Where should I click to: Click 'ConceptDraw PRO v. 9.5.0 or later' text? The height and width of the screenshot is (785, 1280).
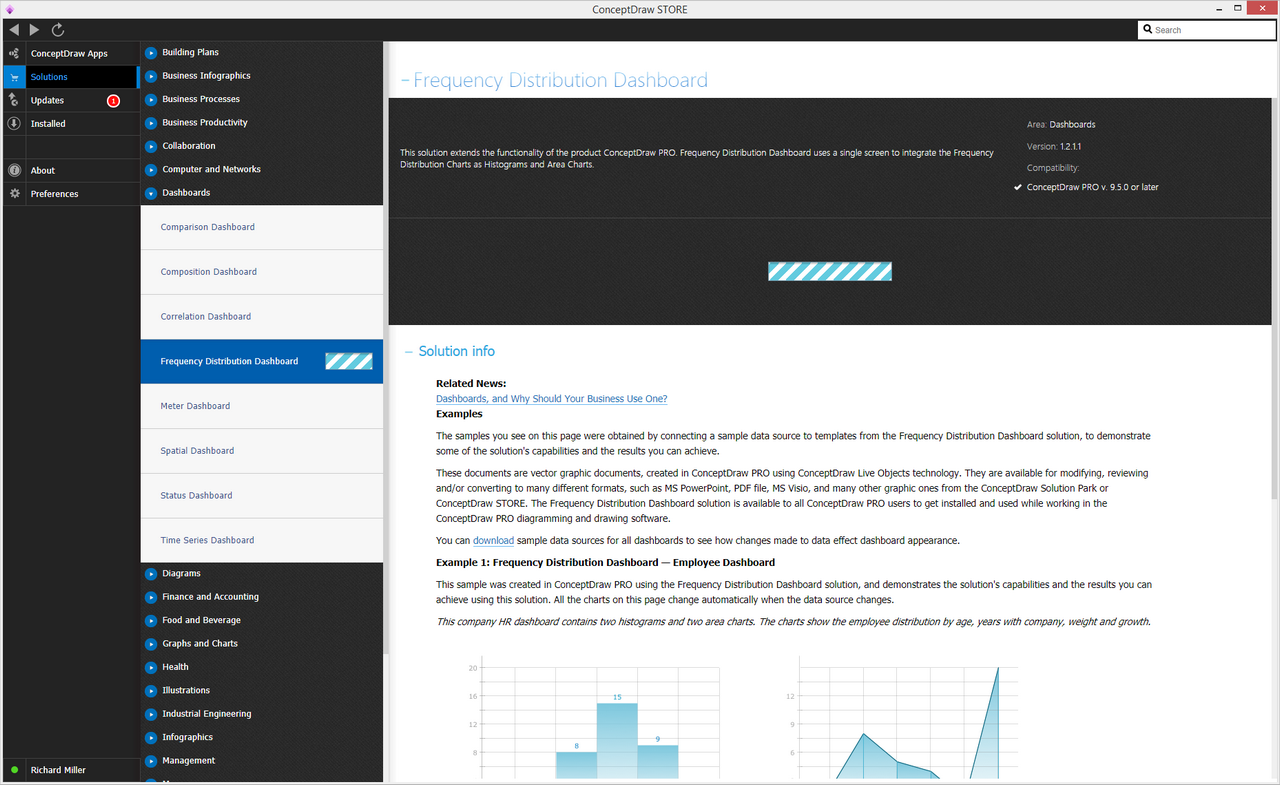[1093, 187]
